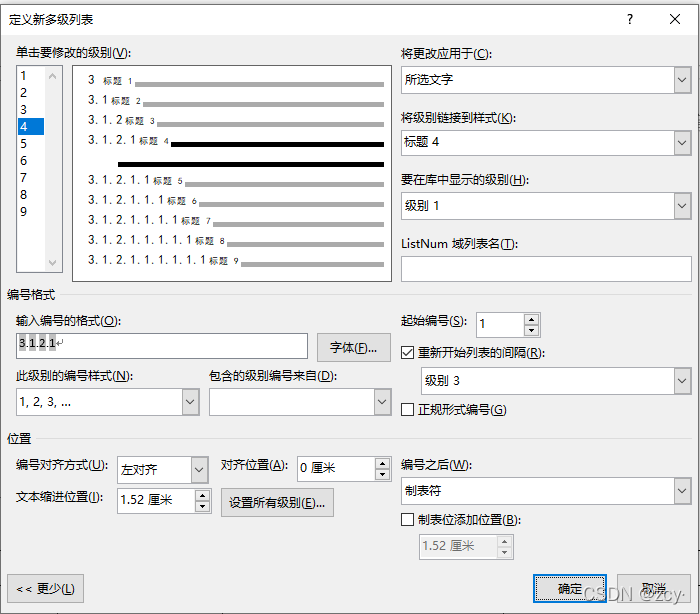
Task: Open the 将更改应用于 dropdown
Action: point(682,80)
